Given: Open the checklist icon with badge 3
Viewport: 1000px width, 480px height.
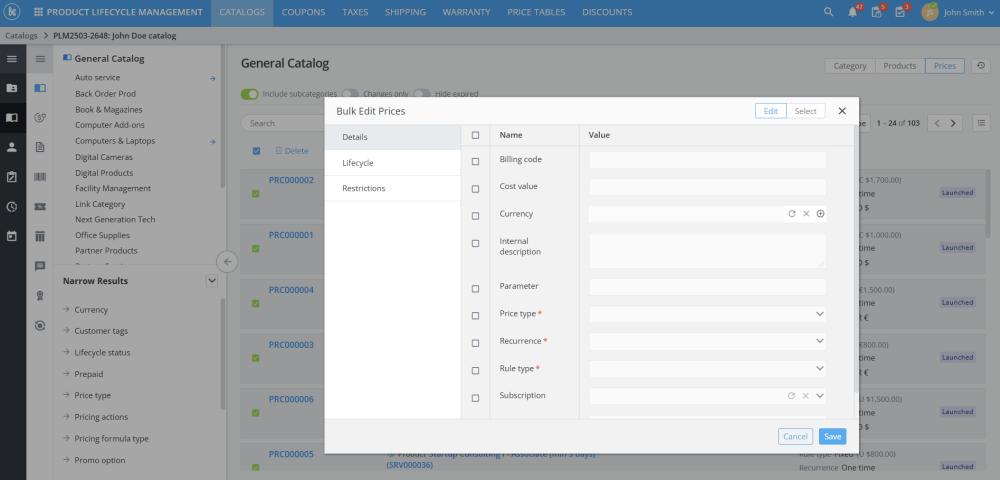Looking at the screenshot, I should coord(900,12).
